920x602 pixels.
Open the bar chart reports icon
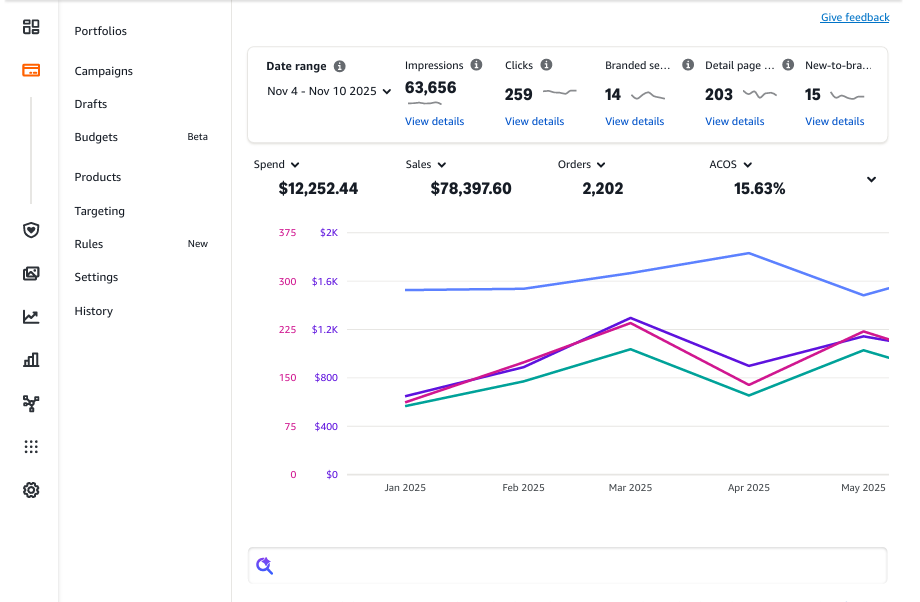(31, 360)
